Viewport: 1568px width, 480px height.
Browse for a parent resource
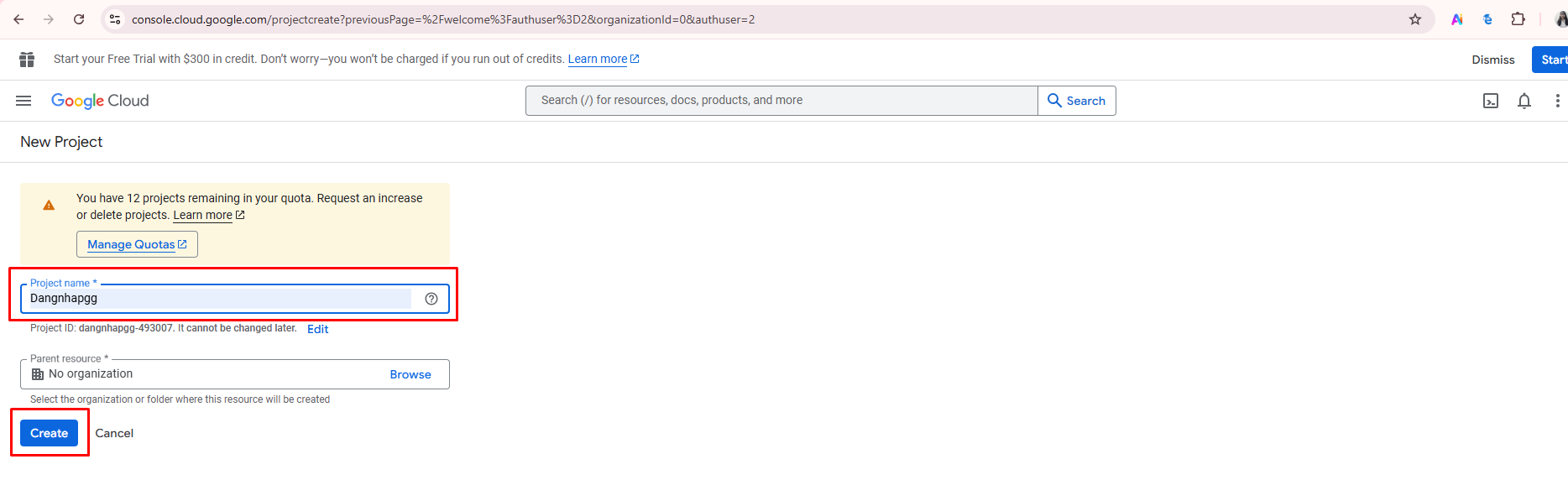point(410,374)
